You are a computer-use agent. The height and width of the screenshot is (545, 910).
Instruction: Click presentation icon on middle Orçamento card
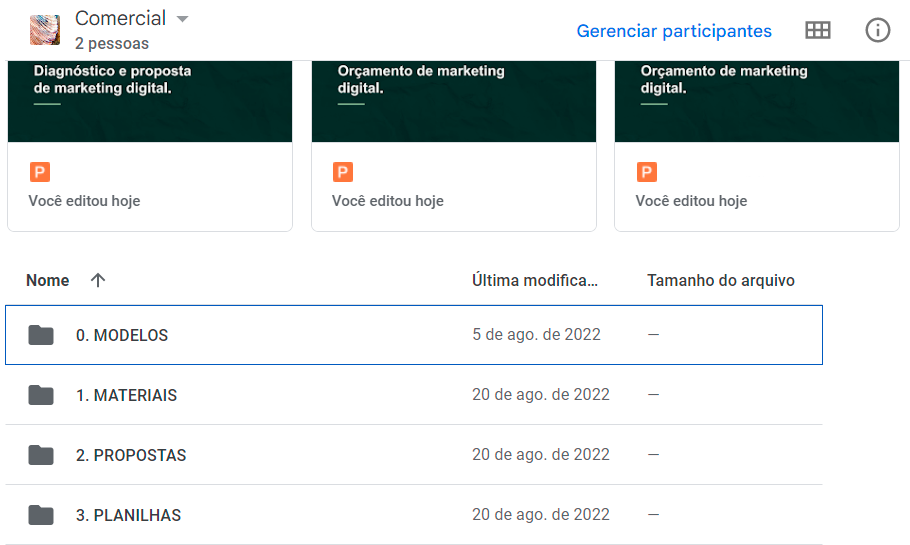point(343,172)
